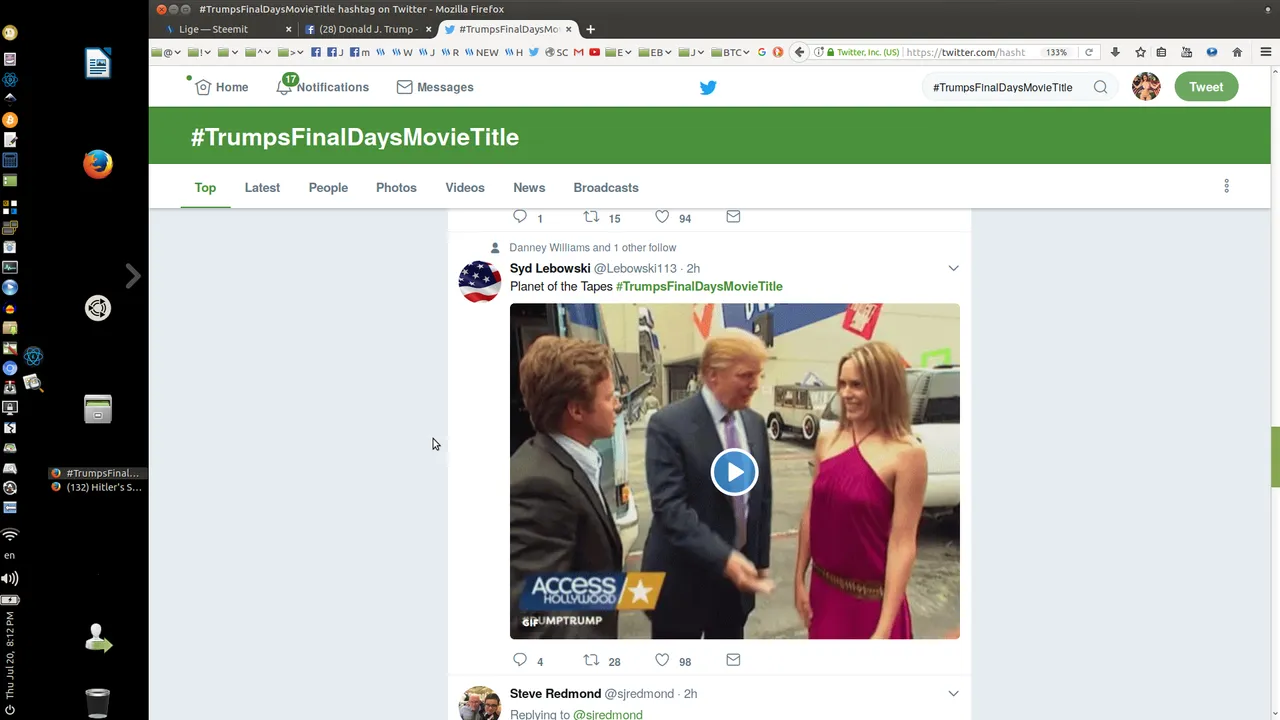Open the Firefox hamburger menu
The image size is (1280, 720).
[x=1265, y=52]
